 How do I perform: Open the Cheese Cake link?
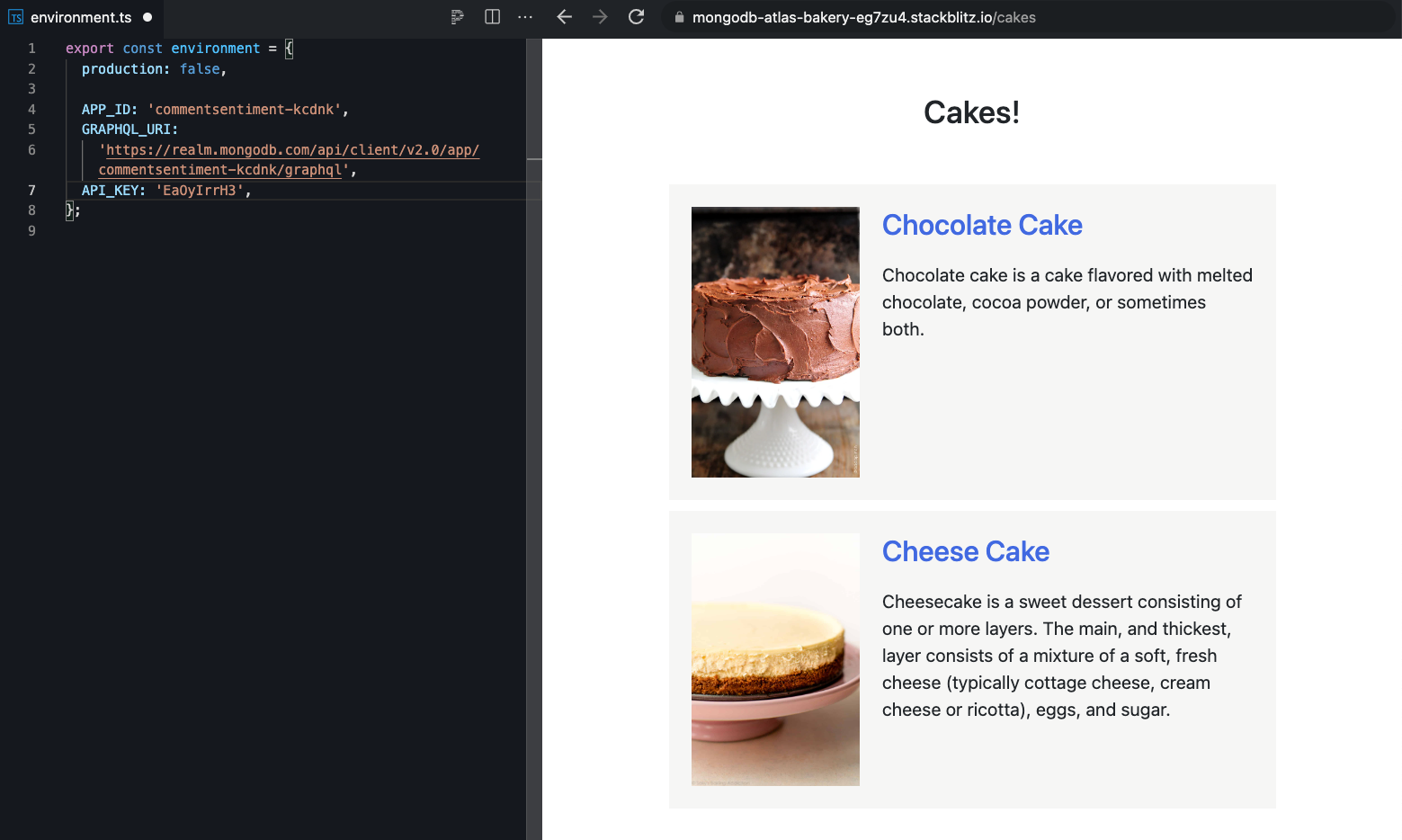coord(966,551)
